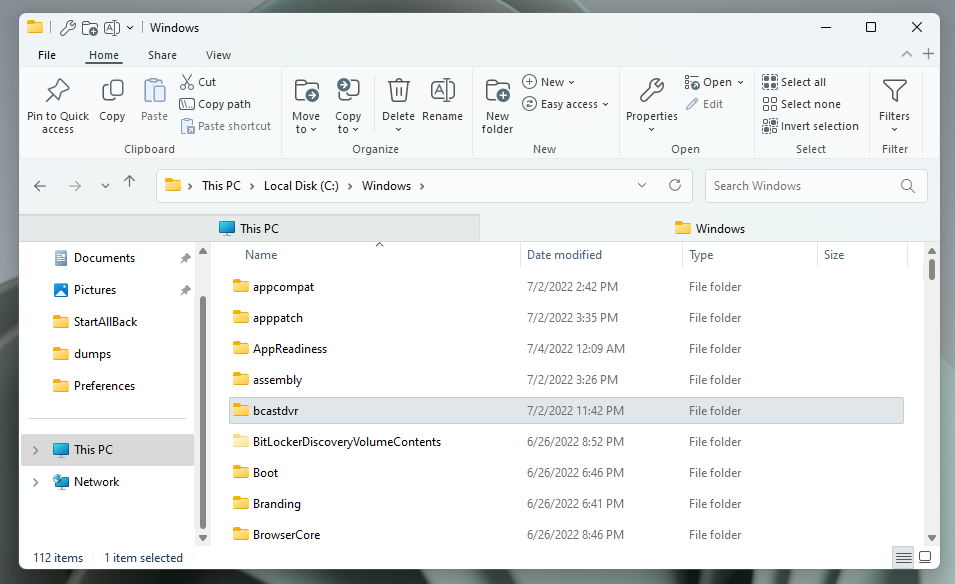Click the Cut scissors icon
Viewport: 955px width, 584px height.
click(187, 82)
